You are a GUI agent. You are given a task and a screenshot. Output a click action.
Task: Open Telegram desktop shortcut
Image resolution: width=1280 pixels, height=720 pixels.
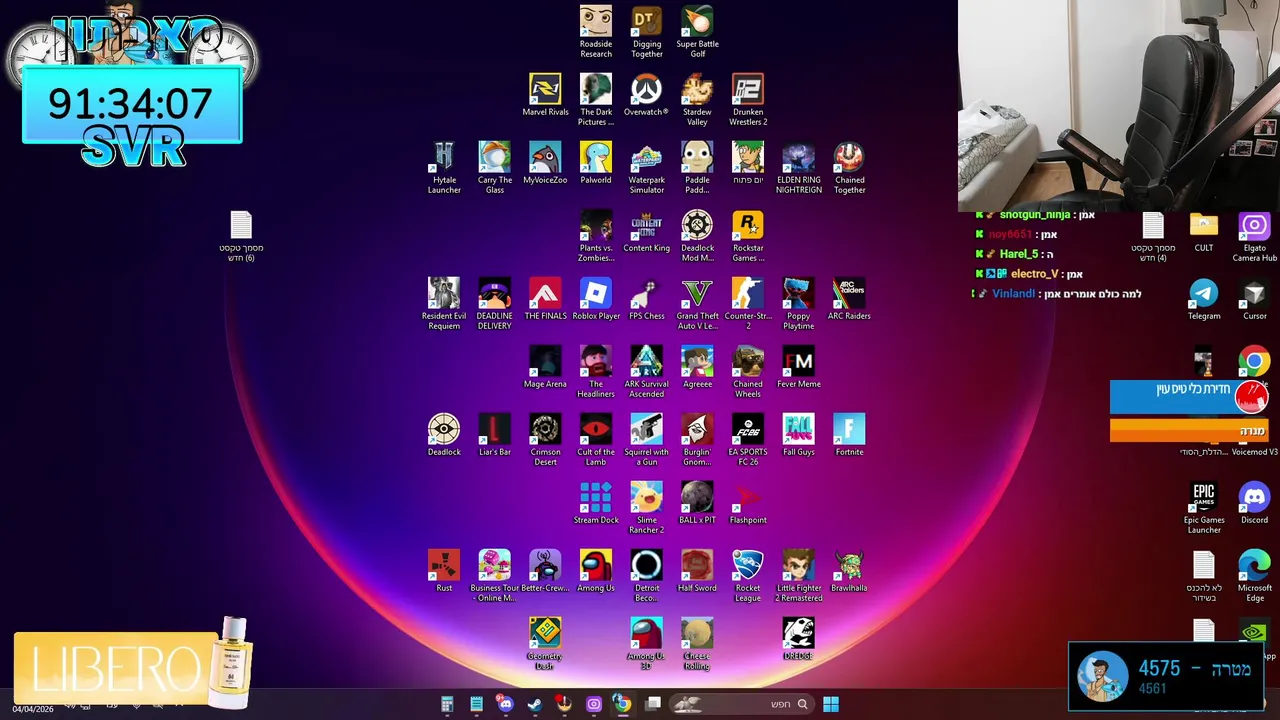coord(1204,299)
